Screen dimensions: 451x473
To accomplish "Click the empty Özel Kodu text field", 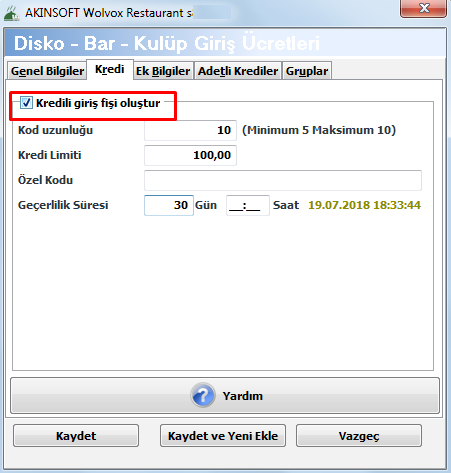I will coord(283,180).
